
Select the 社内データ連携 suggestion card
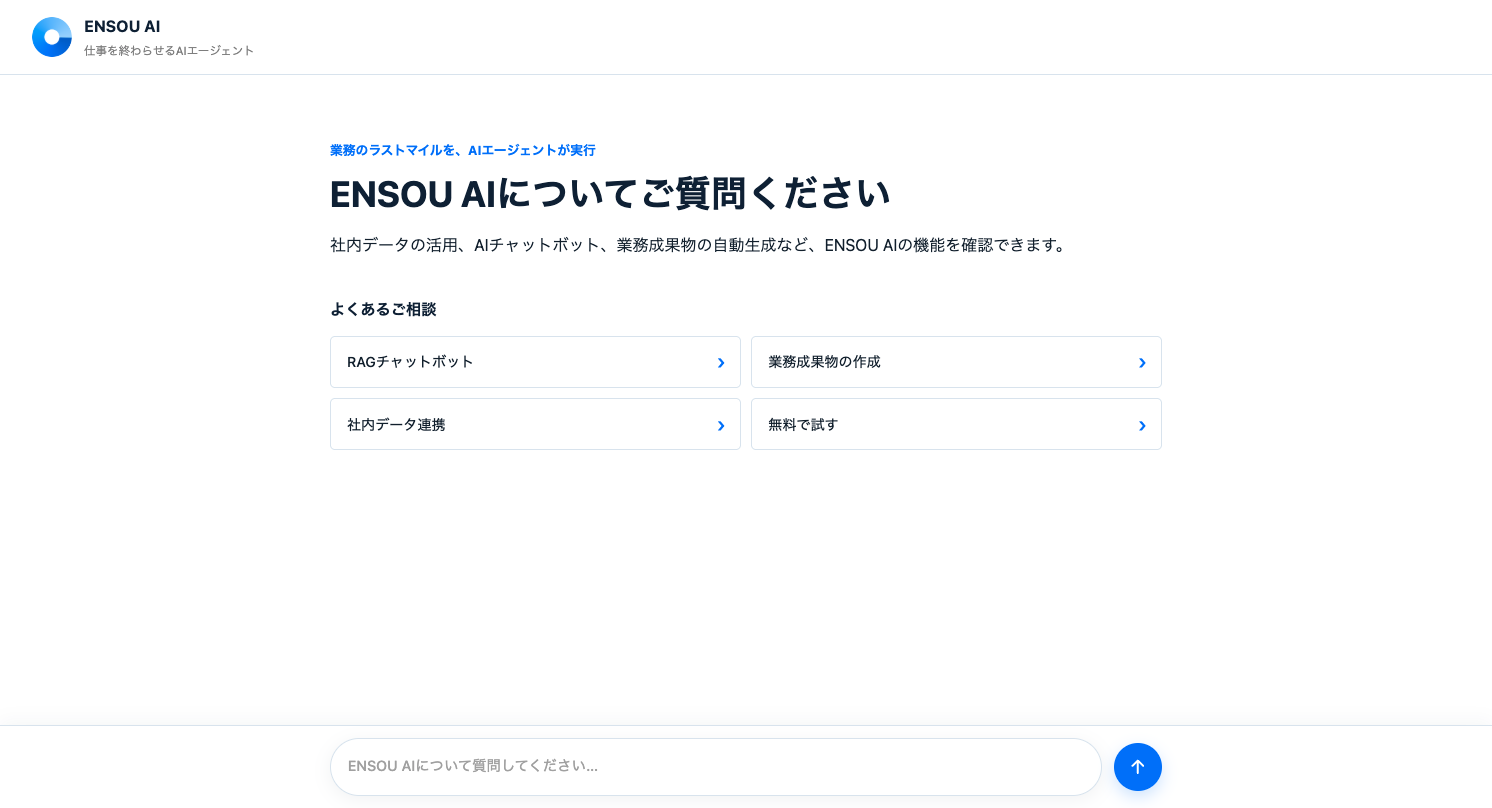click(x=535, y=424)
